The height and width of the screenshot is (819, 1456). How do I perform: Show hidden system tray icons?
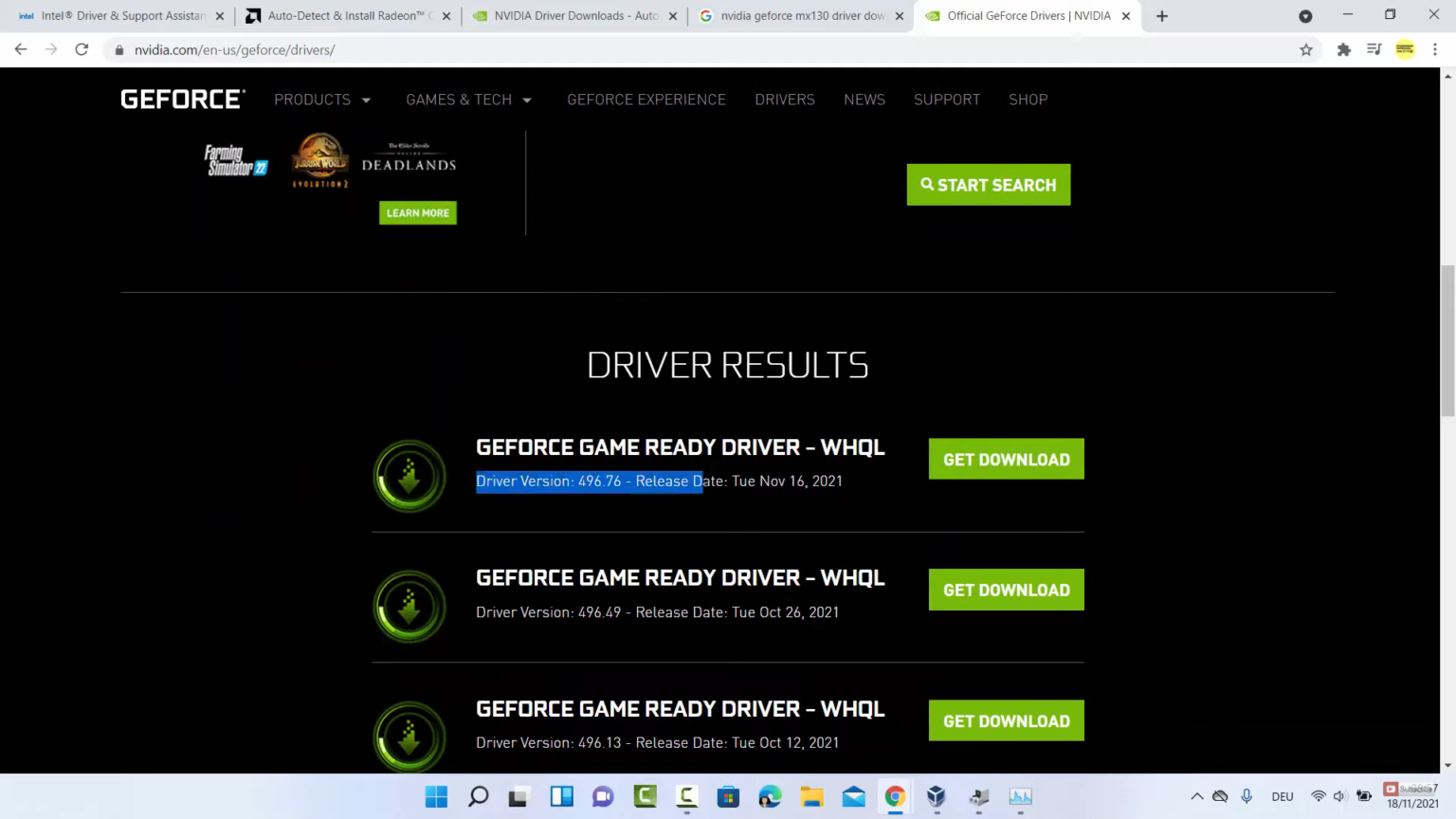tap(1197, 796)
